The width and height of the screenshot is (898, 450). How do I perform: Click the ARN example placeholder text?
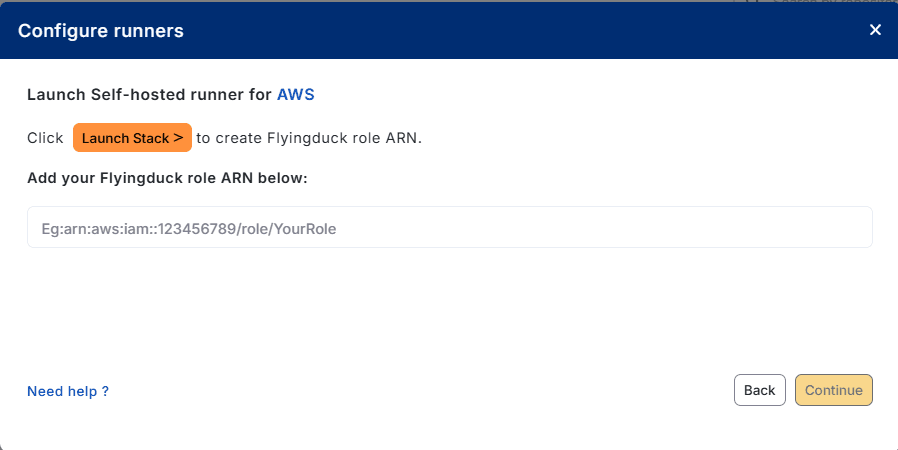(182, 228)
